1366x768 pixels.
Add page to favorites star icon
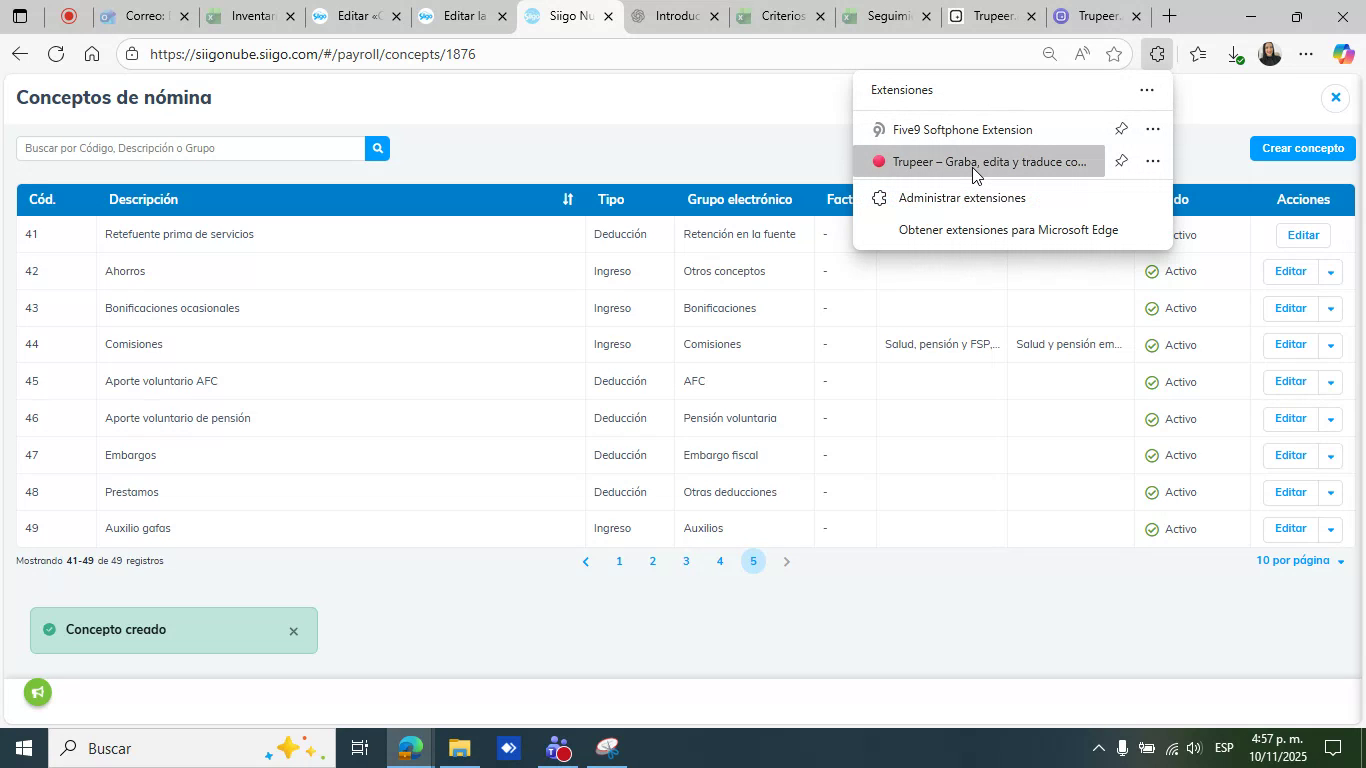(x=1114, y=55)
